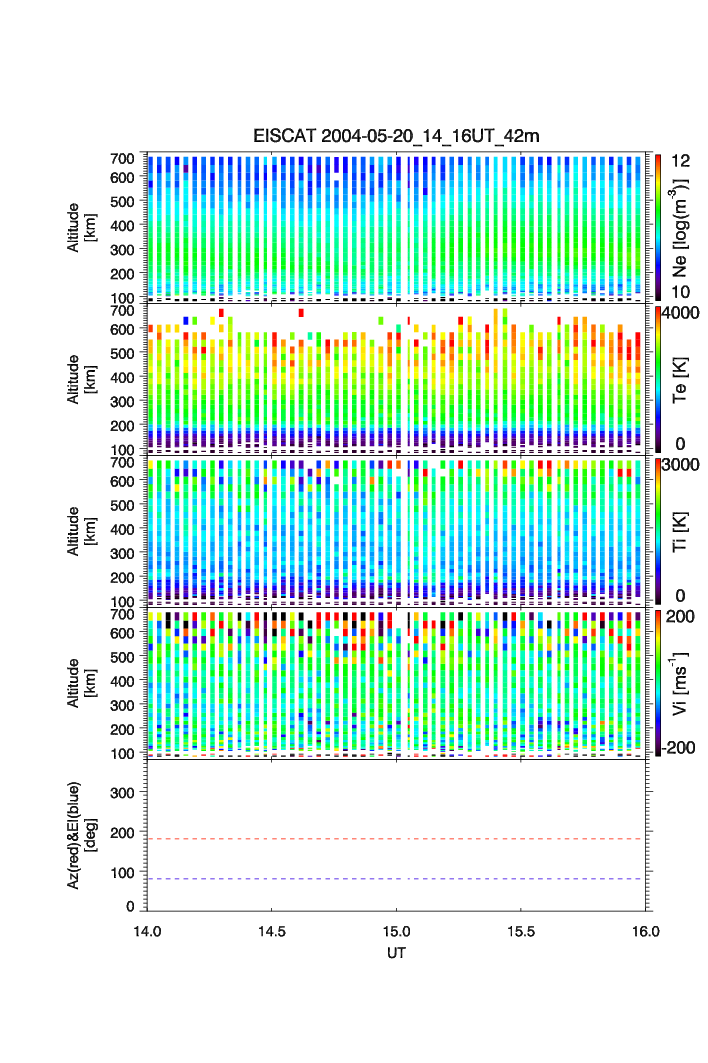The image size is (708, 1063).
Task: Pick the Ti ion temperature color bar
Action: click(x=659, y=531)
